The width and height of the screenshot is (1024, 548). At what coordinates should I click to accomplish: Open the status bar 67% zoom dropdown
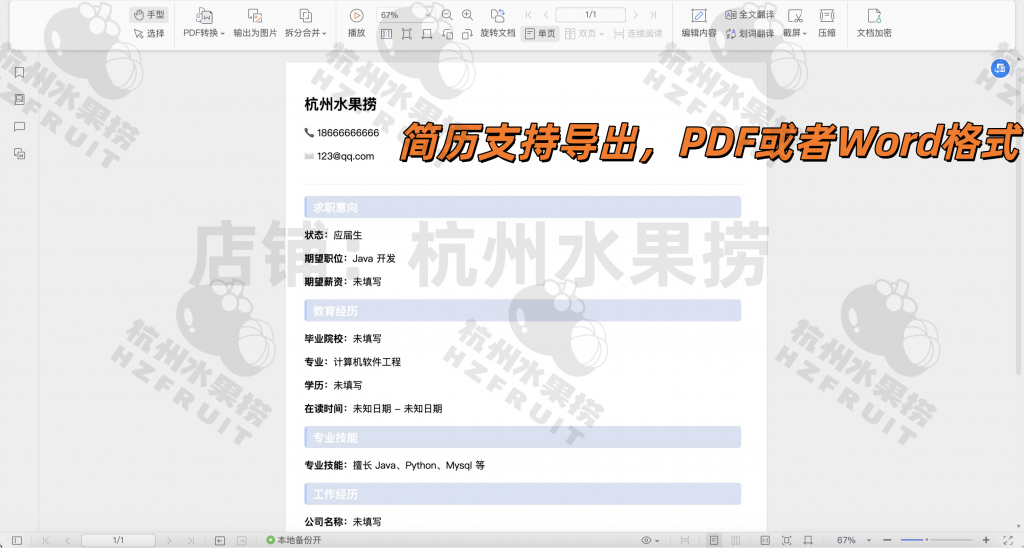point(854,540)
